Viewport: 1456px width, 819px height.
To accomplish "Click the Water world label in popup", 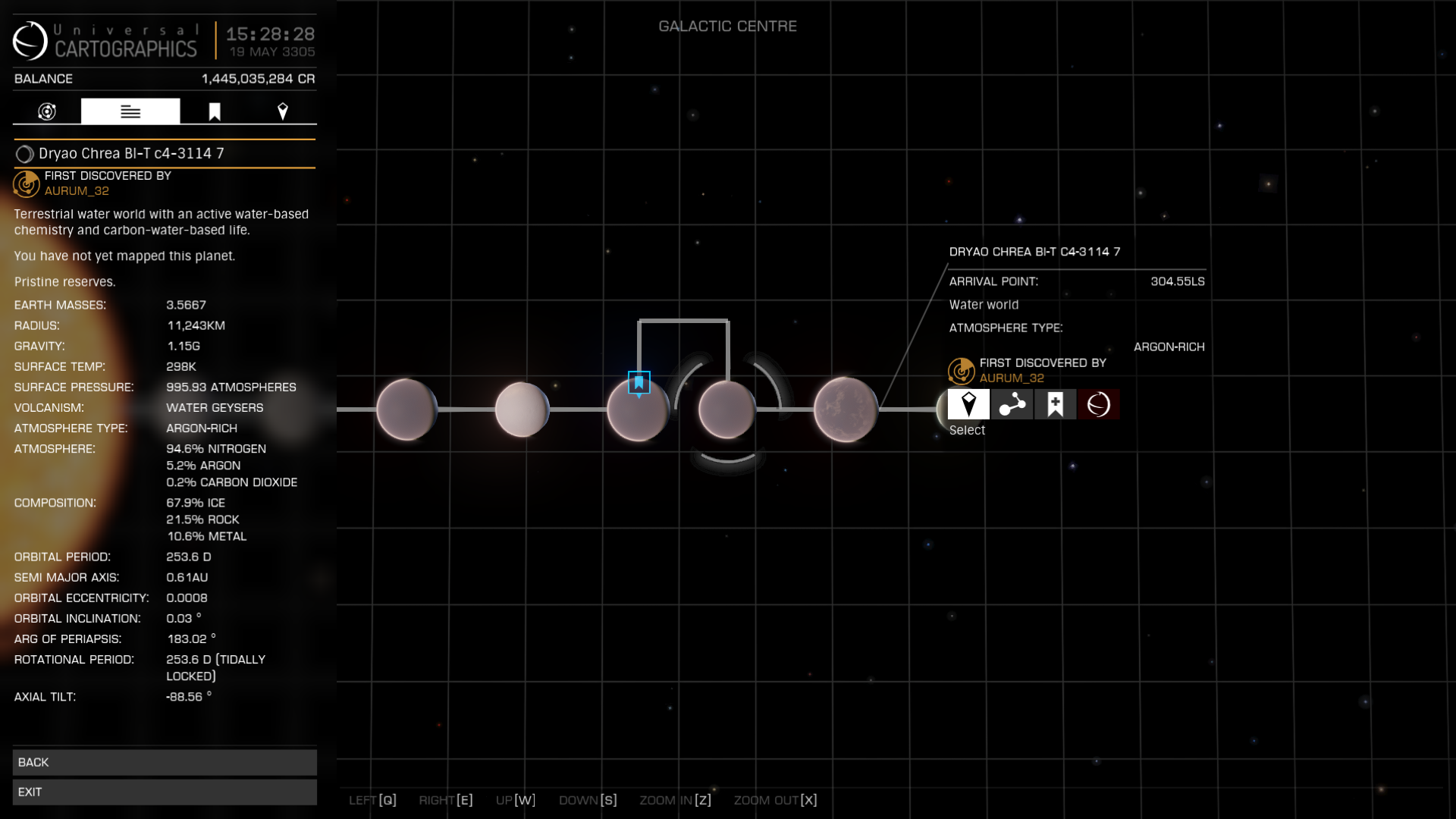I will pyautogui.click(x=984, y=305).
